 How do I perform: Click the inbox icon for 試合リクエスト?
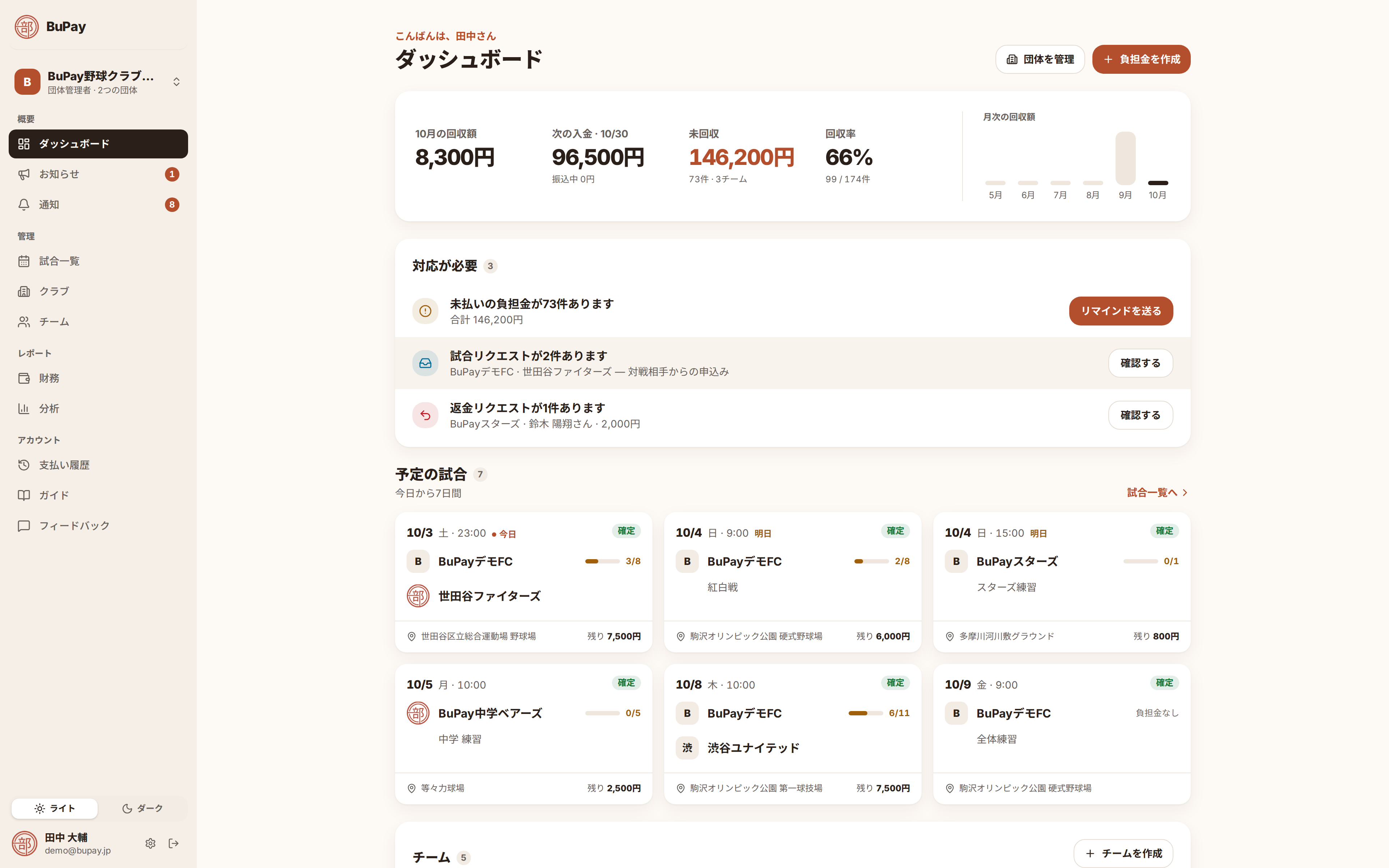coord(425,363)
